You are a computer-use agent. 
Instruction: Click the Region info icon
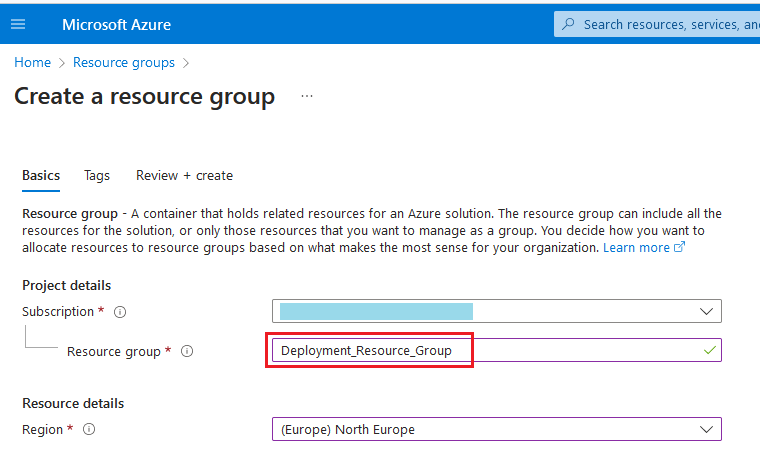[x=89, y=429]
